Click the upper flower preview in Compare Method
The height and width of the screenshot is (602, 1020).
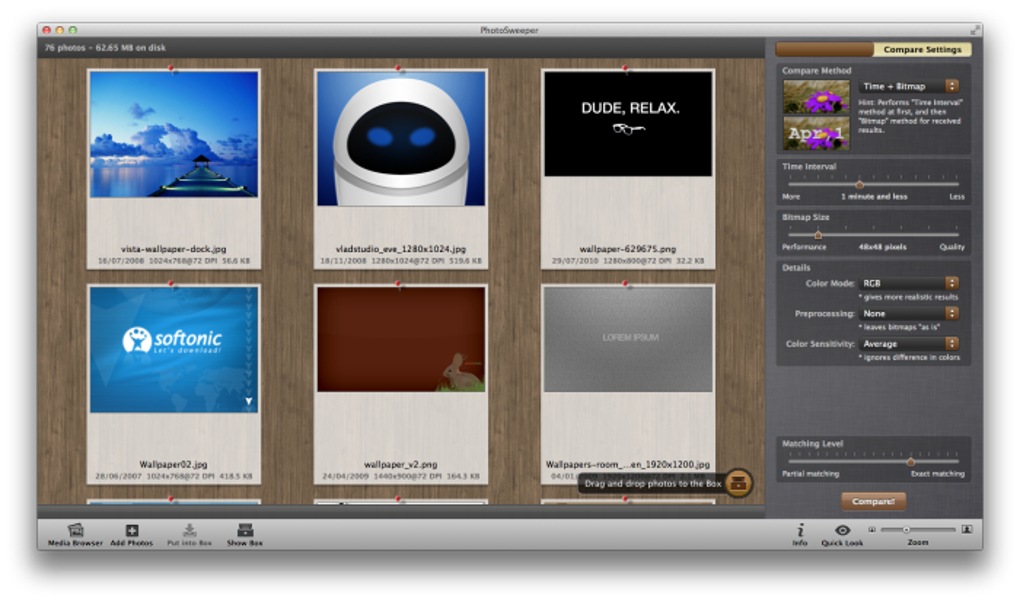click(x=816, y=96)
